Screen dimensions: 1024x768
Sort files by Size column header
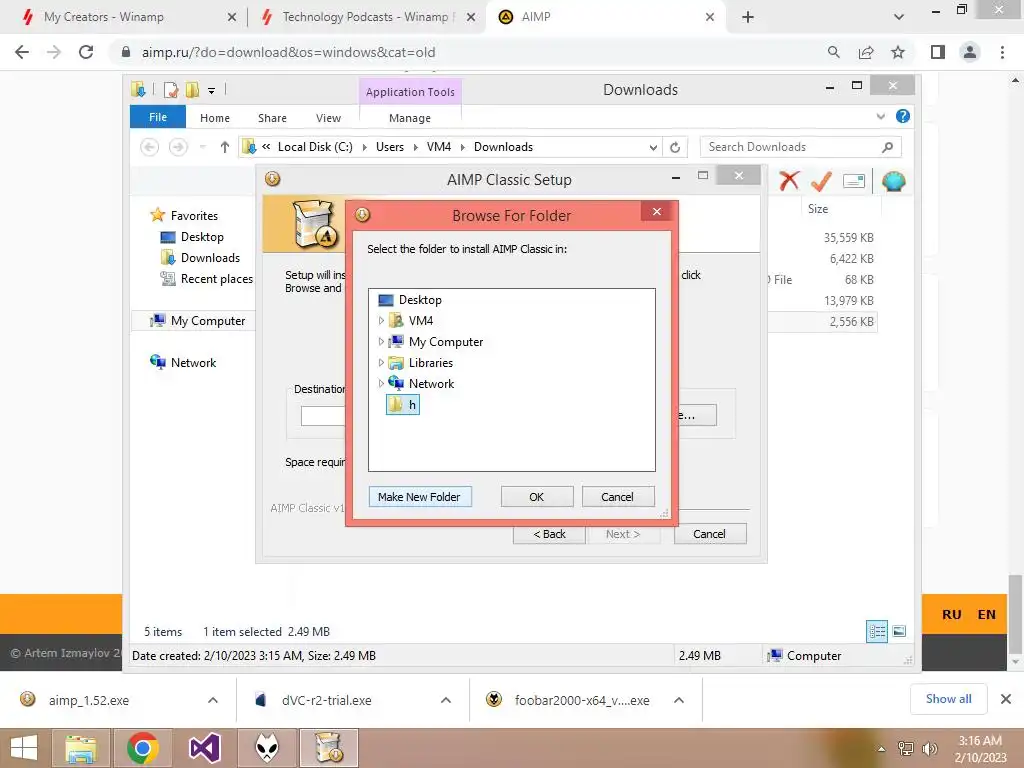[x=818, y=209]
